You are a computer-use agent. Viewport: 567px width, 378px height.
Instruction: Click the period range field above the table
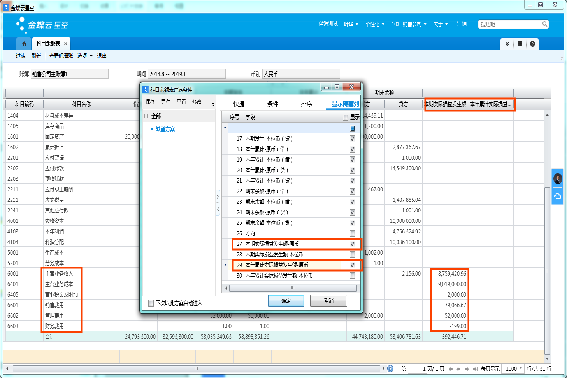187,74
